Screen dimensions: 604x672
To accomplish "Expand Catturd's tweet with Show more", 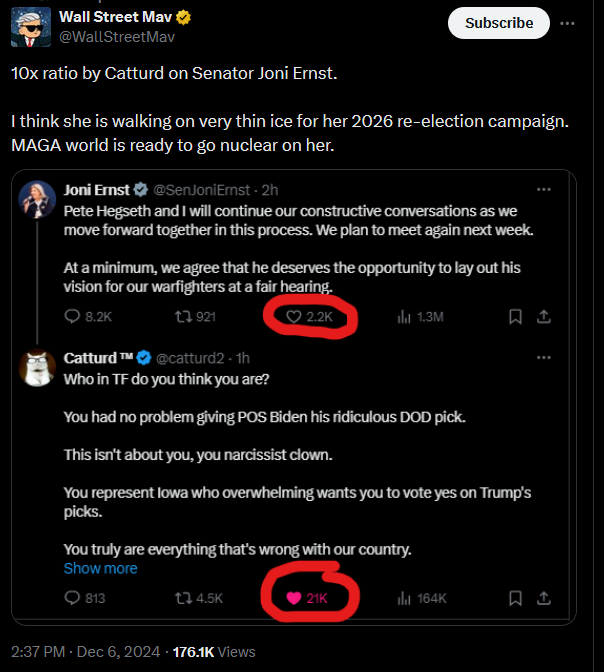I will click(x=100, y=568).
